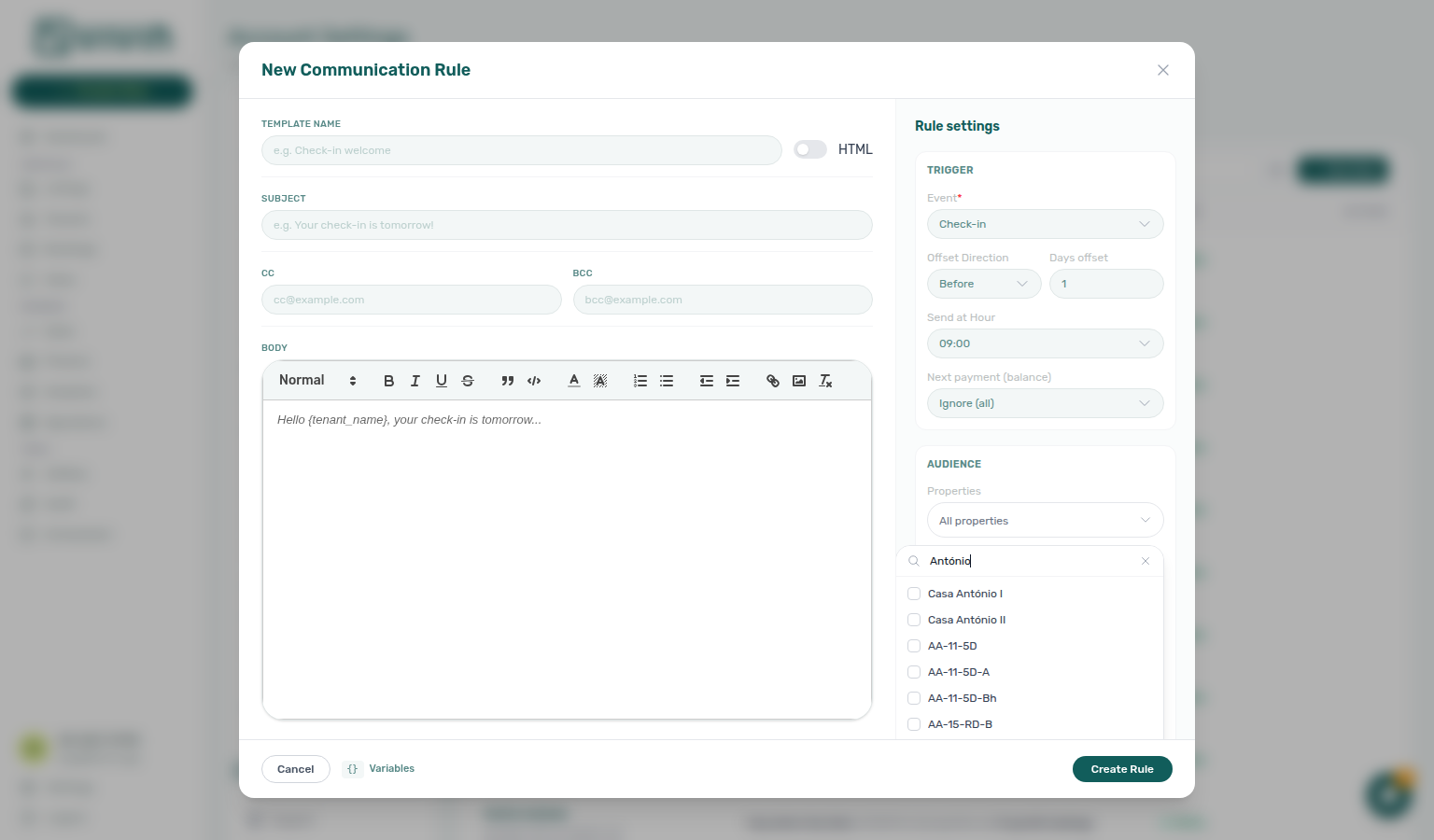Insert a bulleted list
The height and width of the screenshot is (840, 1434).
667,381
